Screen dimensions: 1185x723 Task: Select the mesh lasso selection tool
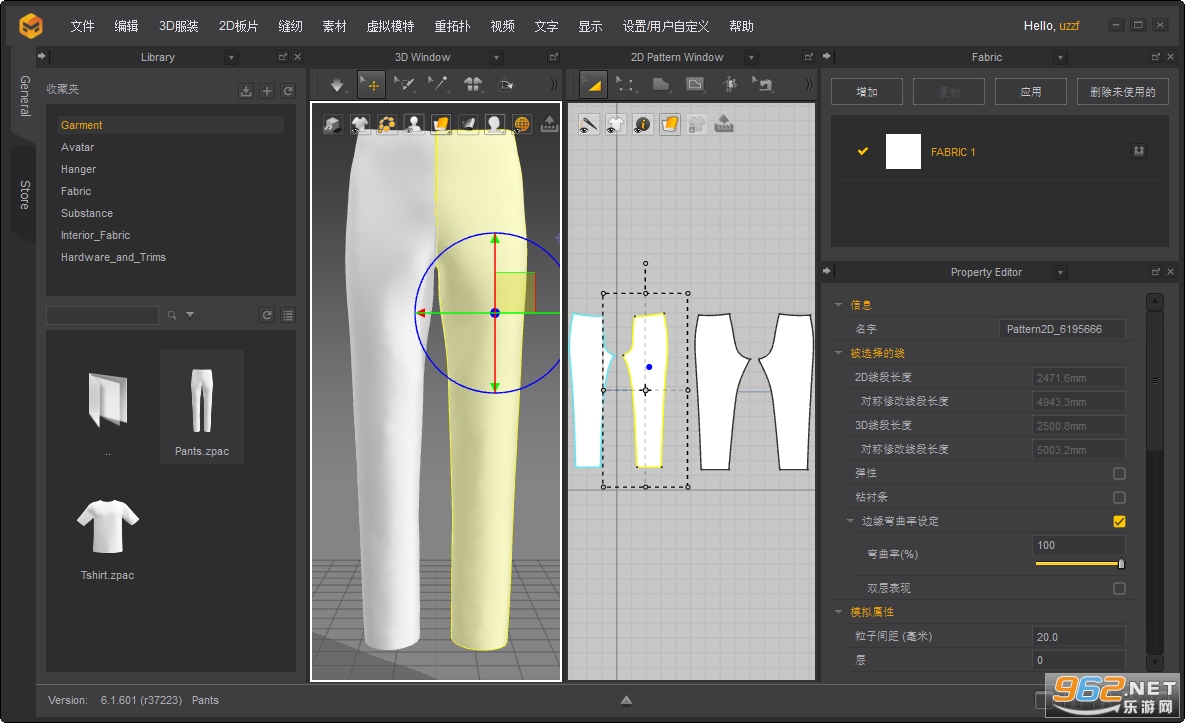click(x=404, y=85)
